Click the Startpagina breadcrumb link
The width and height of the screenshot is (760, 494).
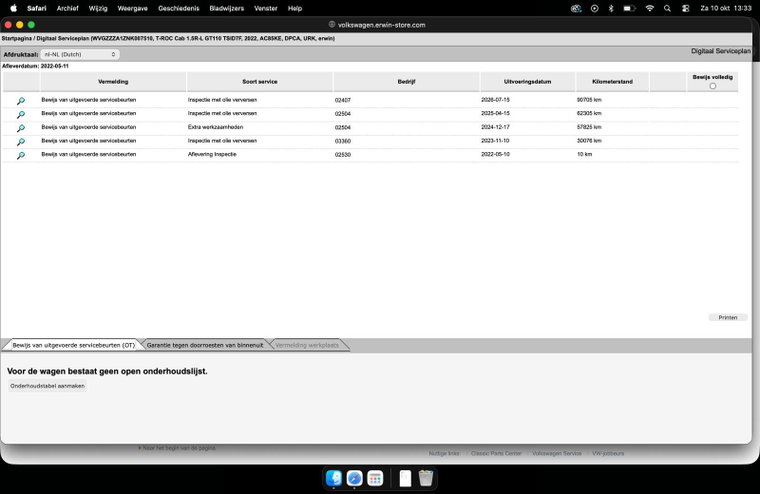[17, 38]
